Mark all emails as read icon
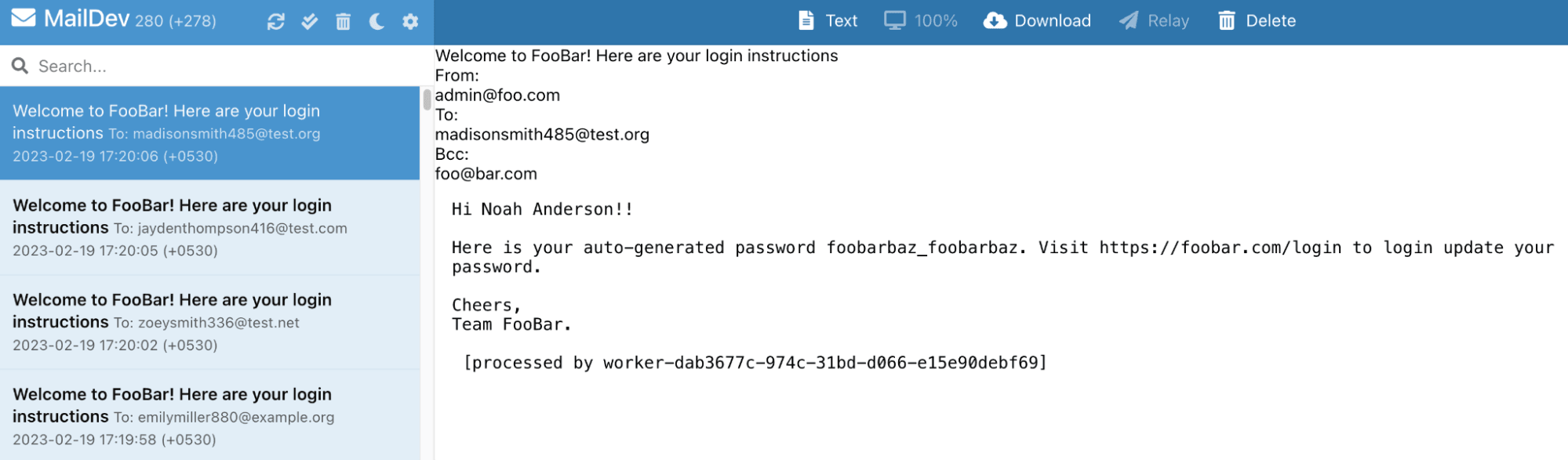Screen dimensions: 1568x460 coord(310,21)
